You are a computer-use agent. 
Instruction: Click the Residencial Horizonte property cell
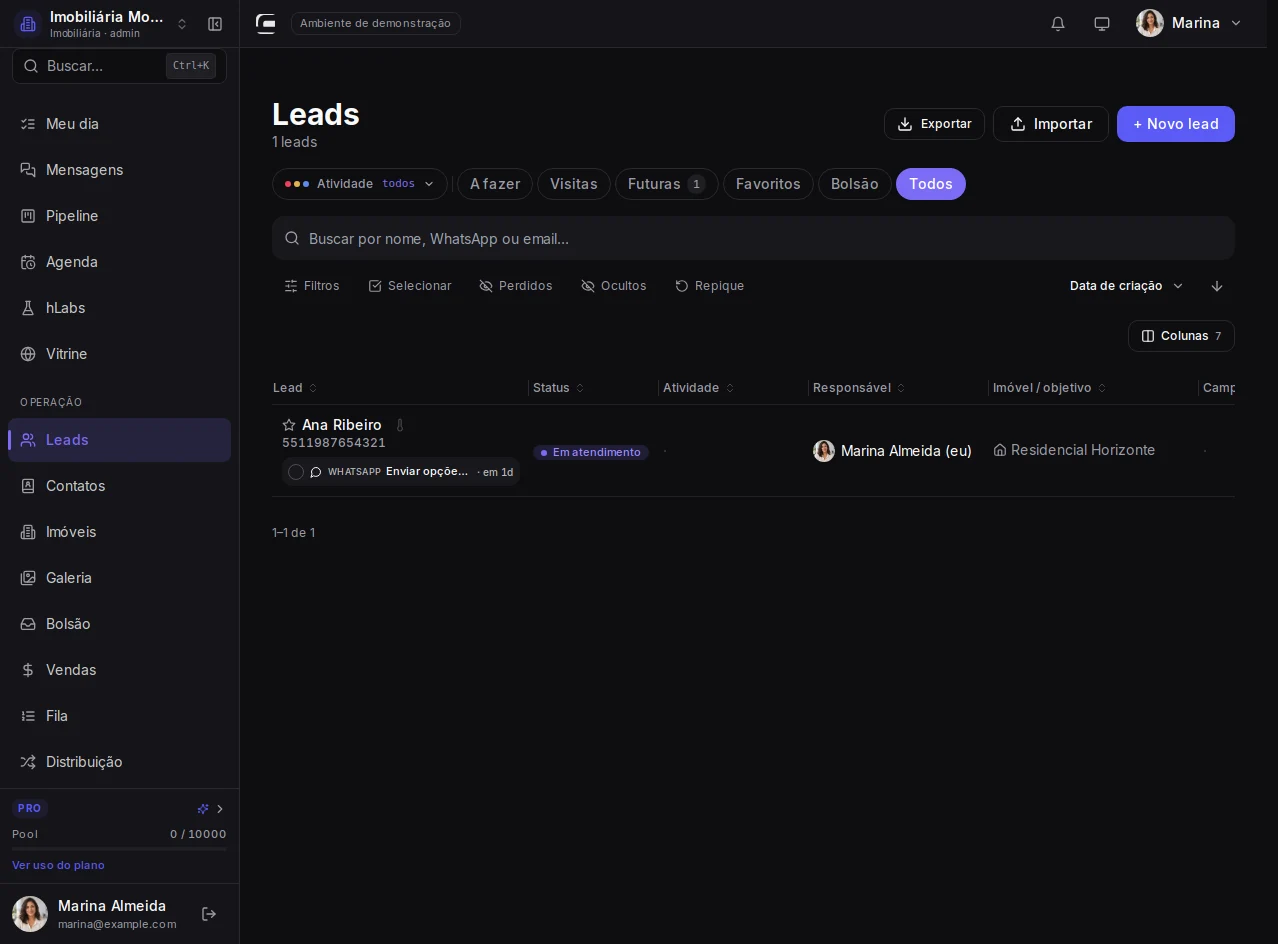point(1074,450)
